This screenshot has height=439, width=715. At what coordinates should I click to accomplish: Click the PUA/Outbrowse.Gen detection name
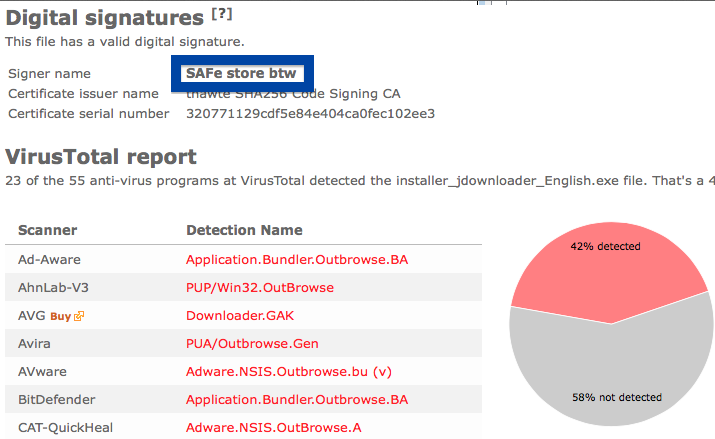pyautogui.click(x=252, y=344)
